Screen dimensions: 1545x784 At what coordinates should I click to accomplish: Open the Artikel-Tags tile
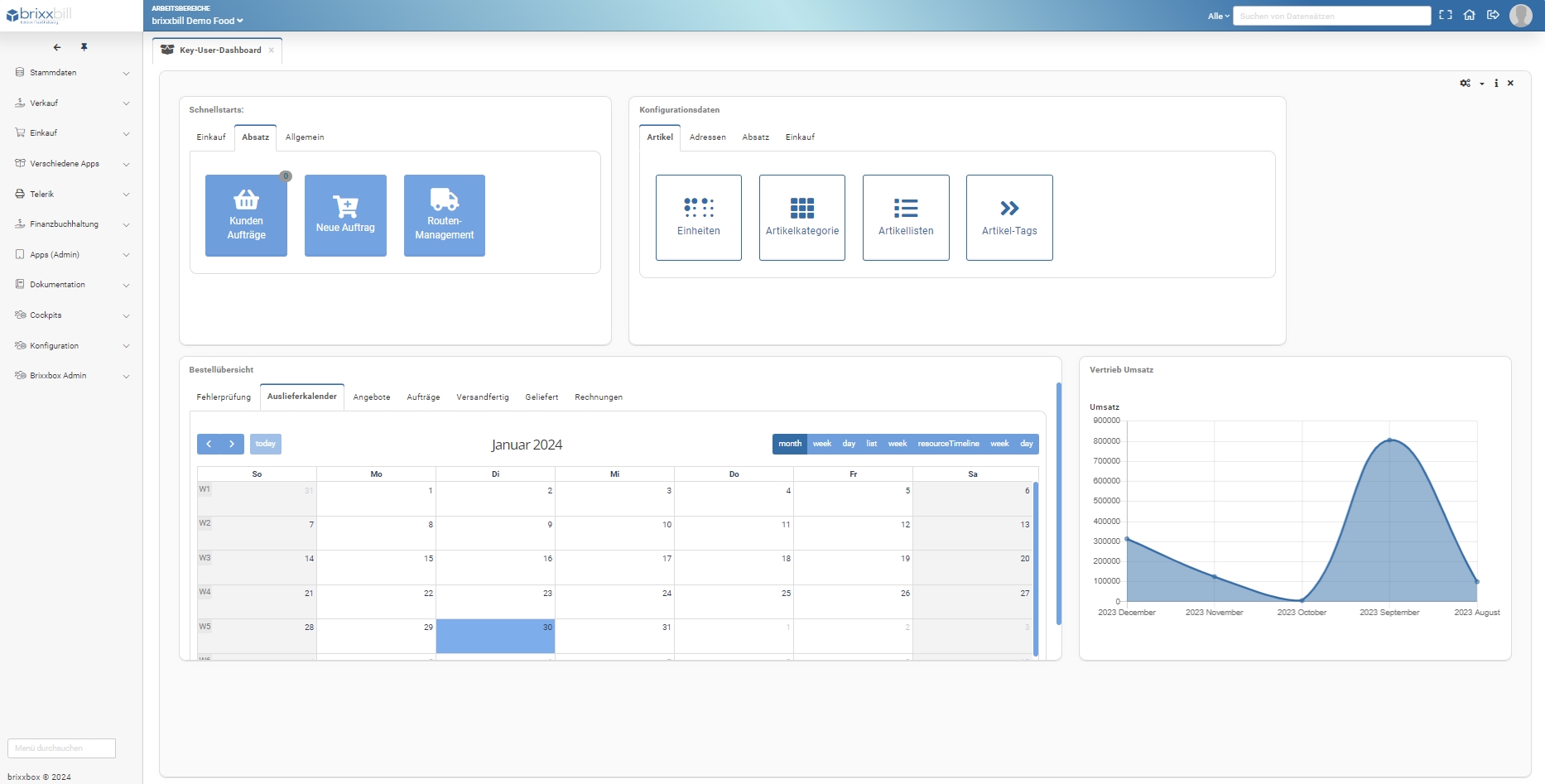(x=1009, y=218)
